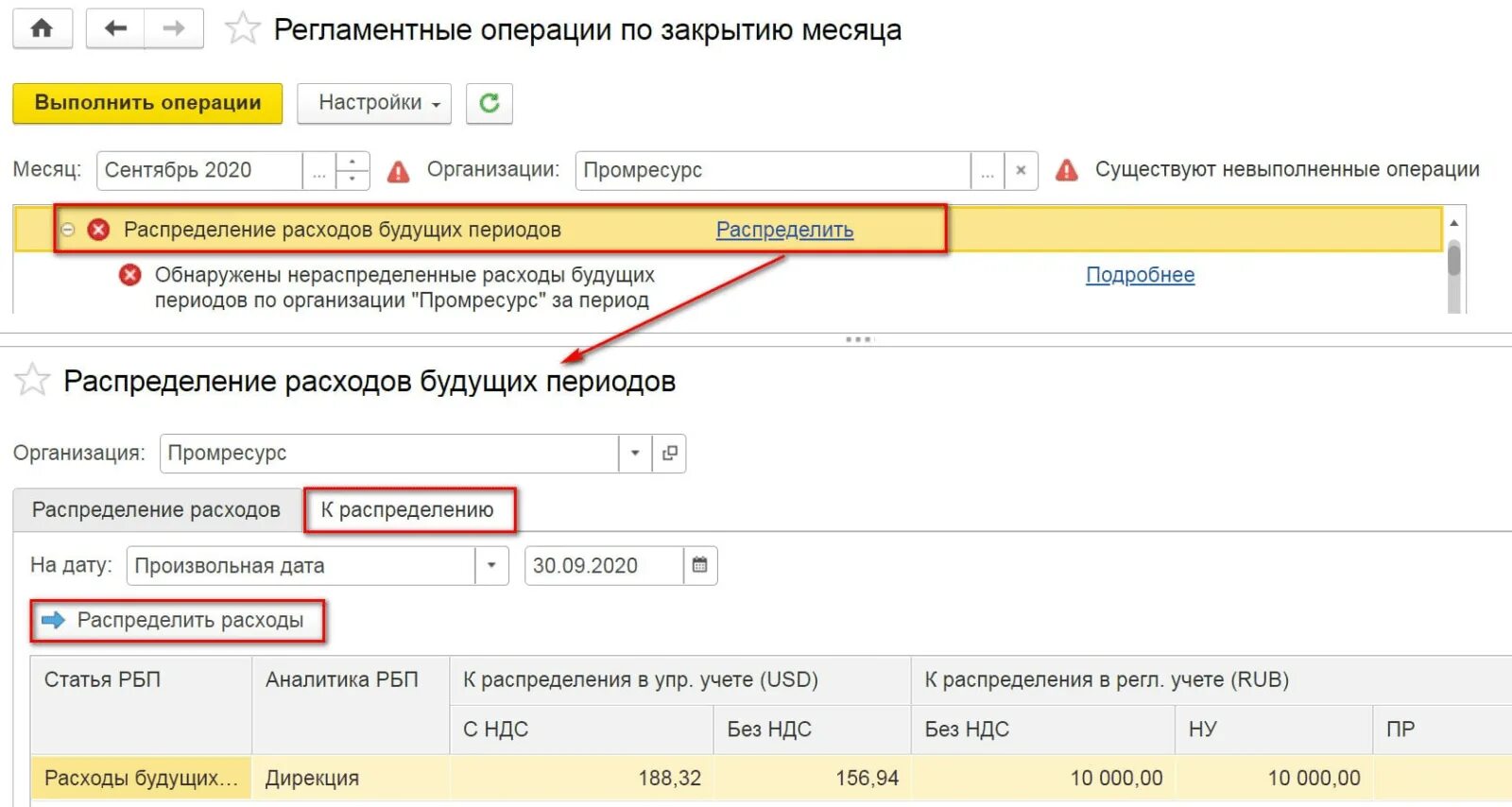Click the warning icon next to month
Screen dimensions: 1512x807
[x=399, y=171]
